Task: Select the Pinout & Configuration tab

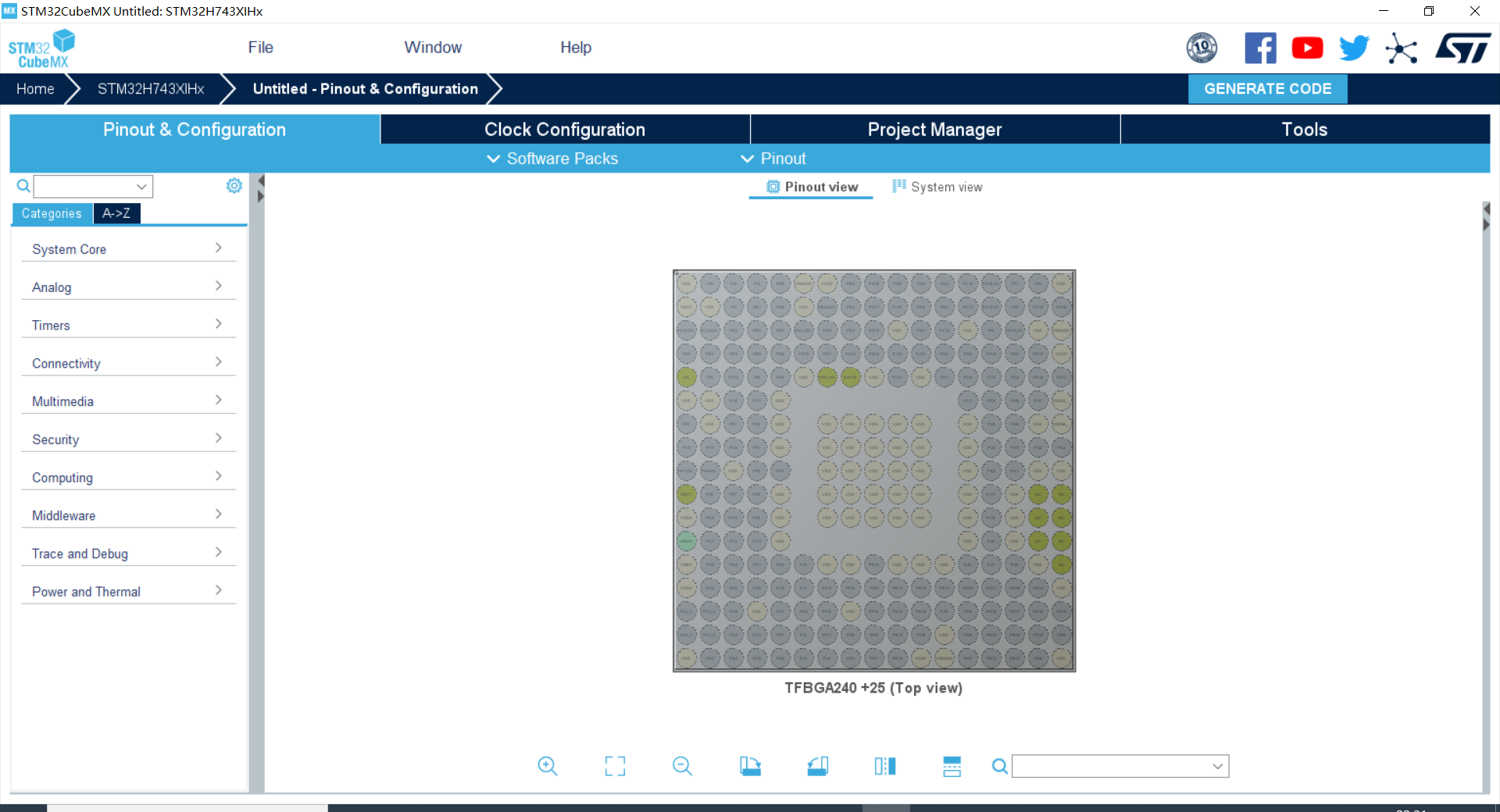Action: click(195, 130)
